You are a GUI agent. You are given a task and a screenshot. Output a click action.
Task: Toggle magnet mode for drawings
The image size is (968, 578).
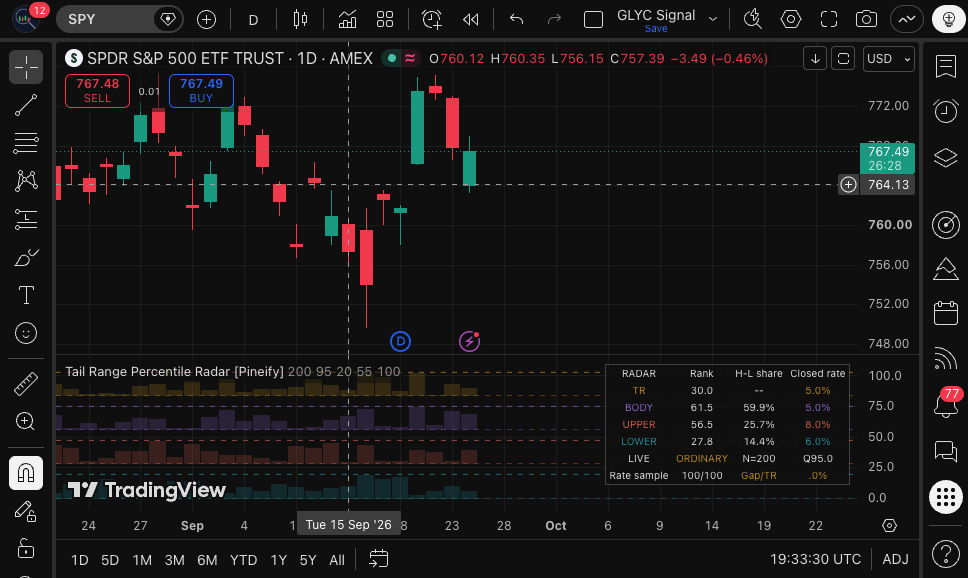point(26,473)
